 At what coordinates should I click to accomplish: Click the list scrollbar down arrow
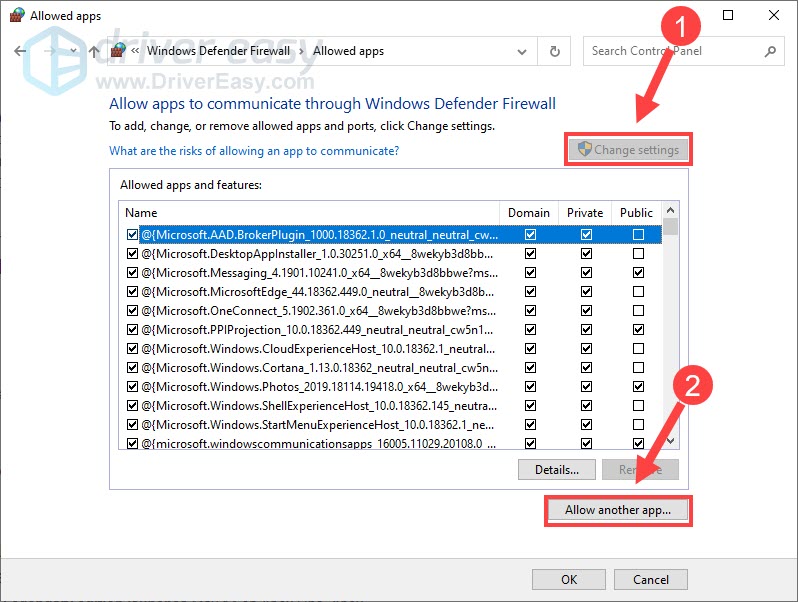pyautogui.click(x=670, y=441)
